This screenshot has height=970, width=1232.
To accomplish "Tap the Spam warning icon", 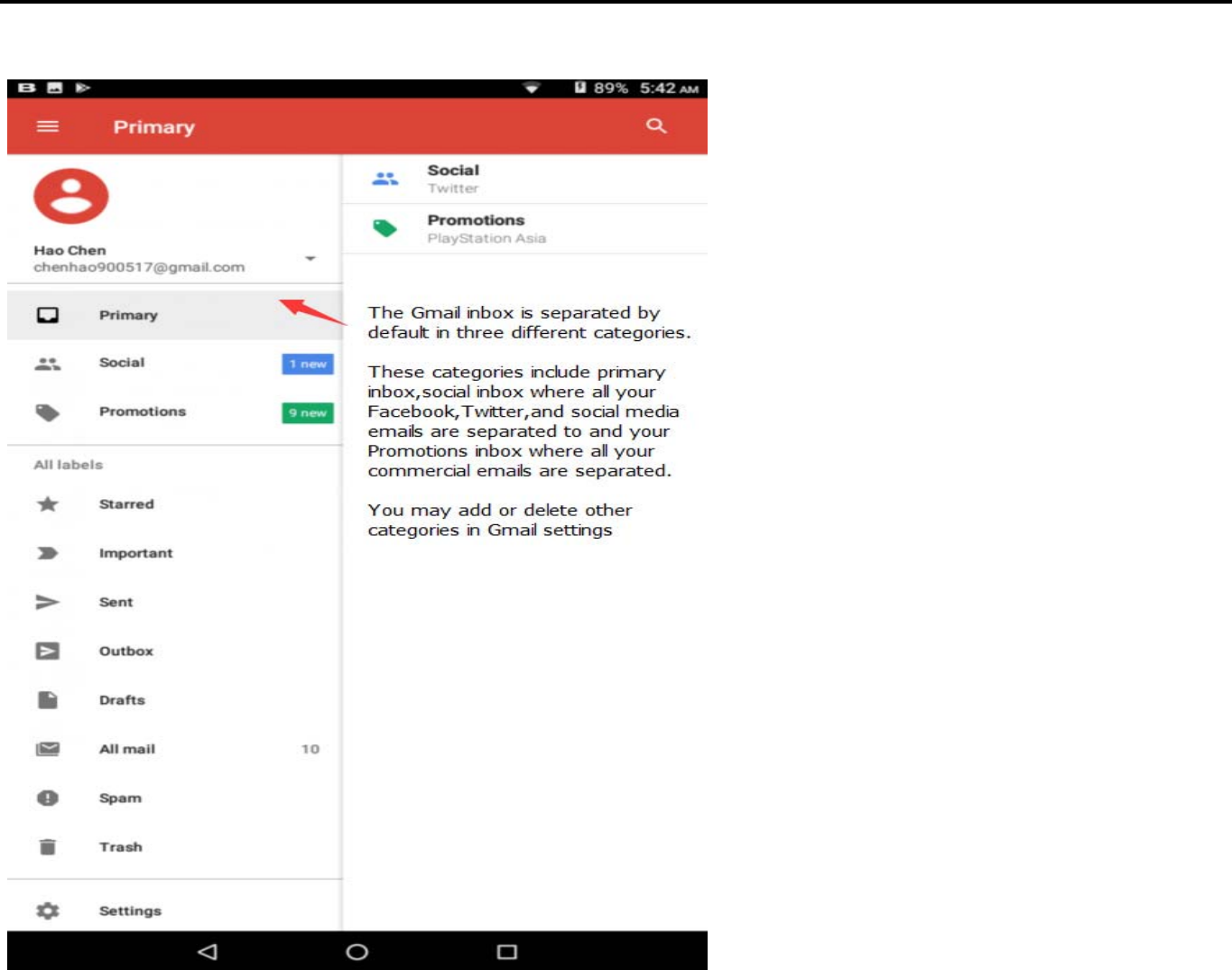I will click(48, 798).
